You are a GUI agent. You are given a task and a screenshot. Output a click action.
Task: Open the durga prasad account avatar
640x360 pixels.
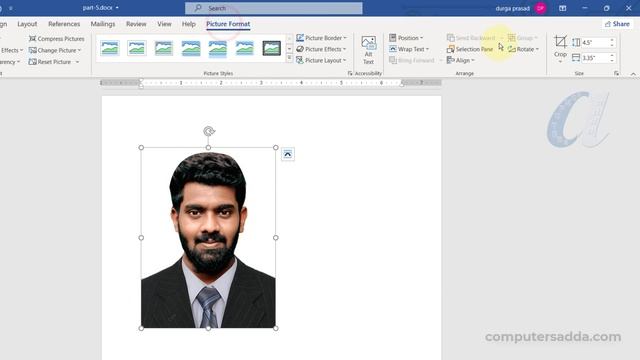(x=540, y=8)
